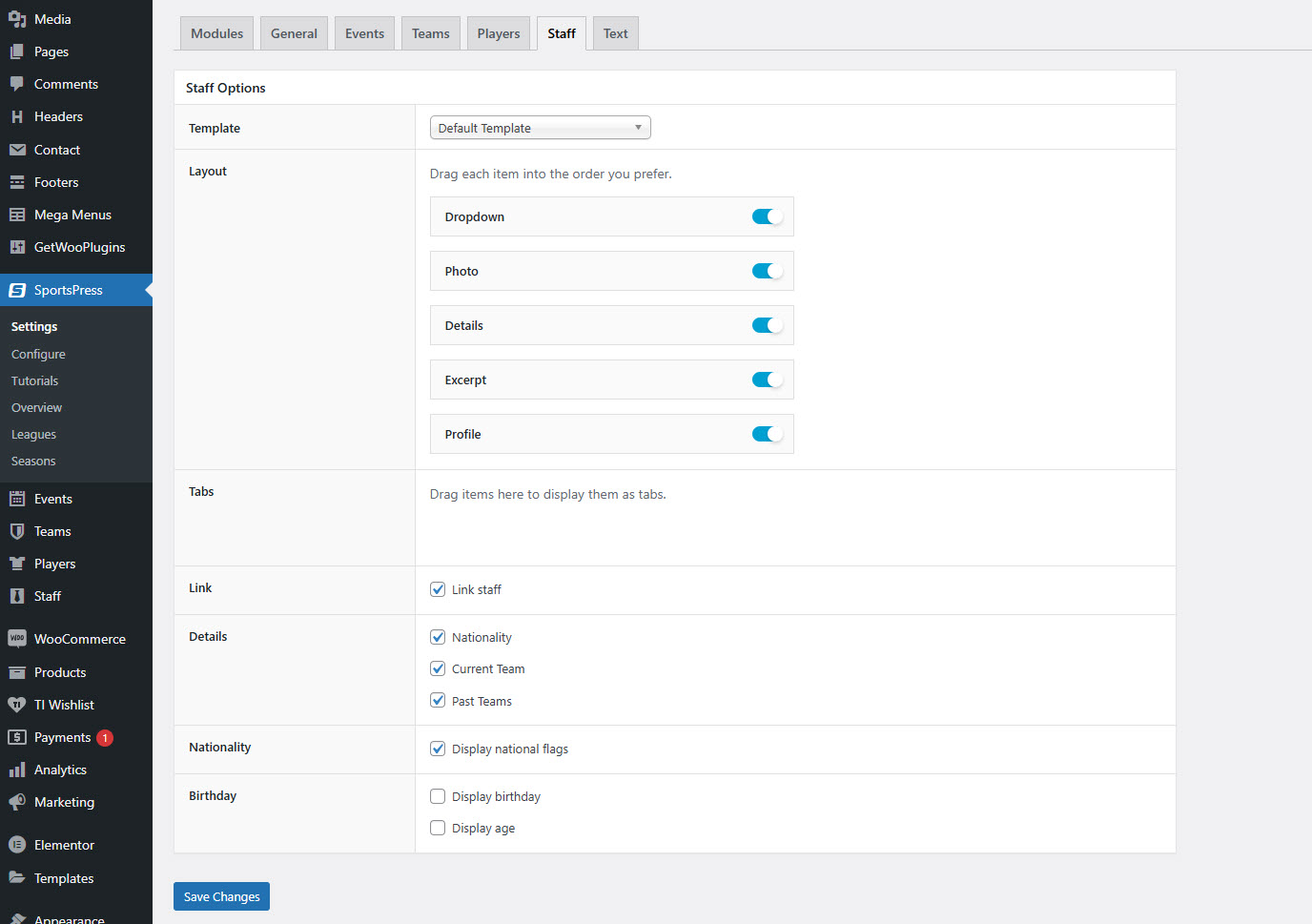Image resolution: width=1312 pixels, height=924 pixels.
Task: Select the Staff settings tab
Action: pos(562,33)
